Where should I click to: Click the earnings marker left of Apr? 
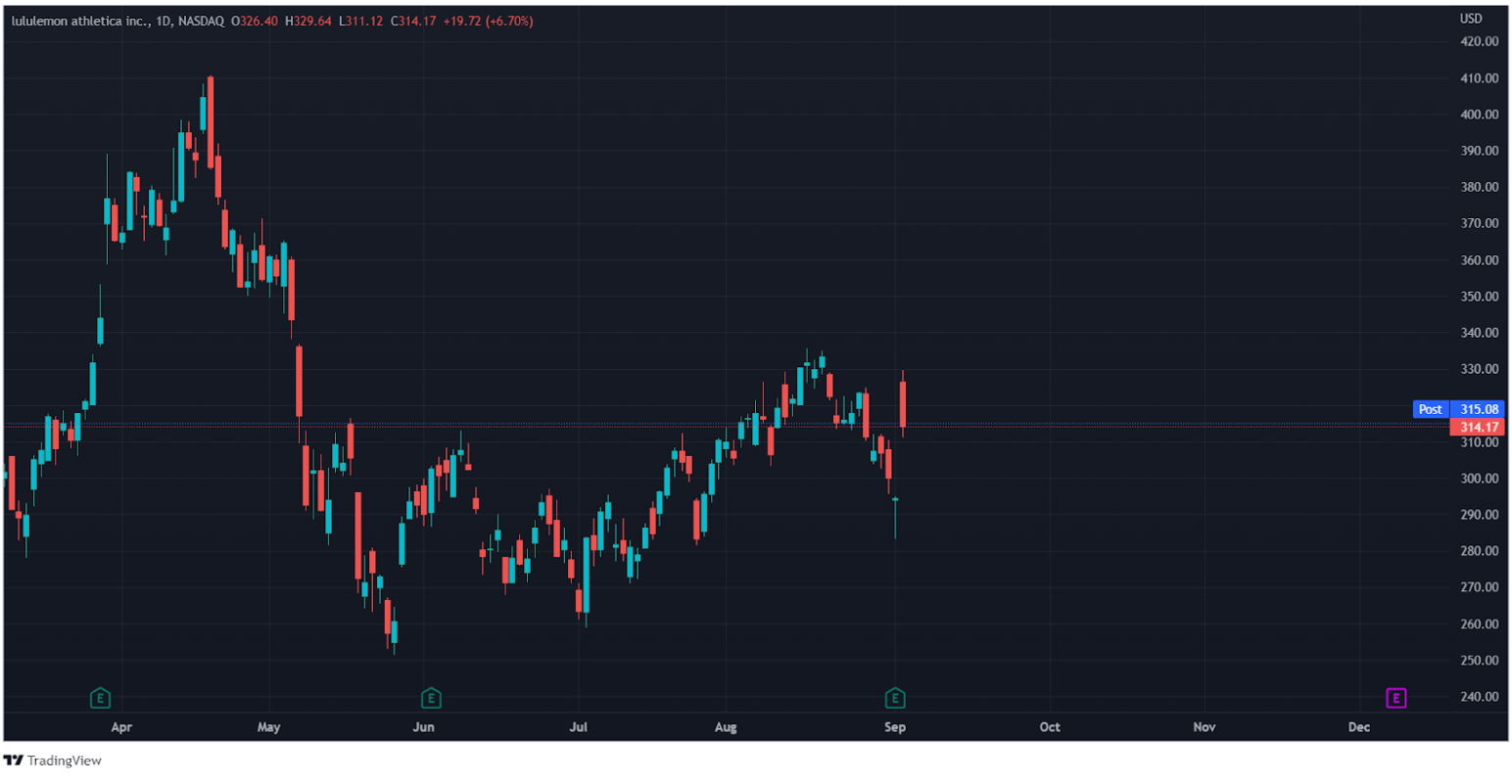tap(99, 698)
